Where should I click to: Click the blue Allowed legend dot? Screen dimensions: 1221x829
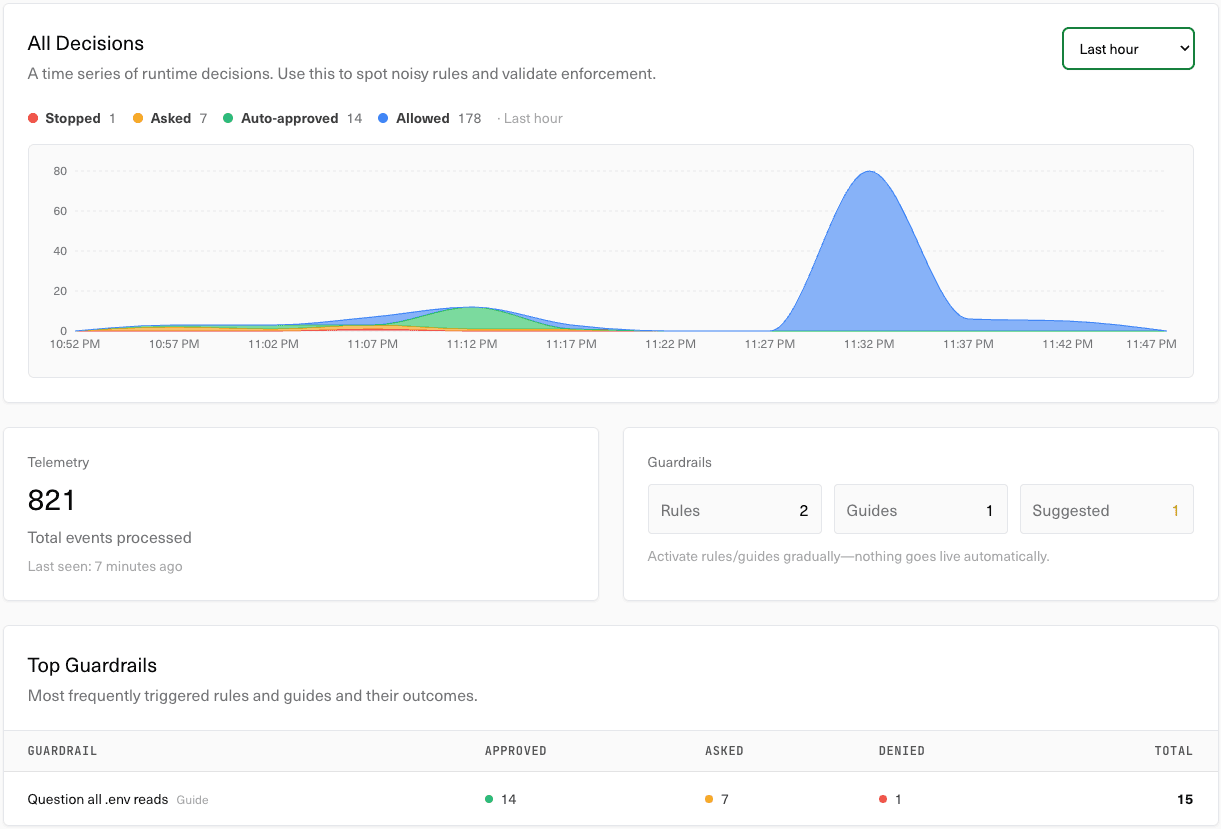[x=383, y=118]
